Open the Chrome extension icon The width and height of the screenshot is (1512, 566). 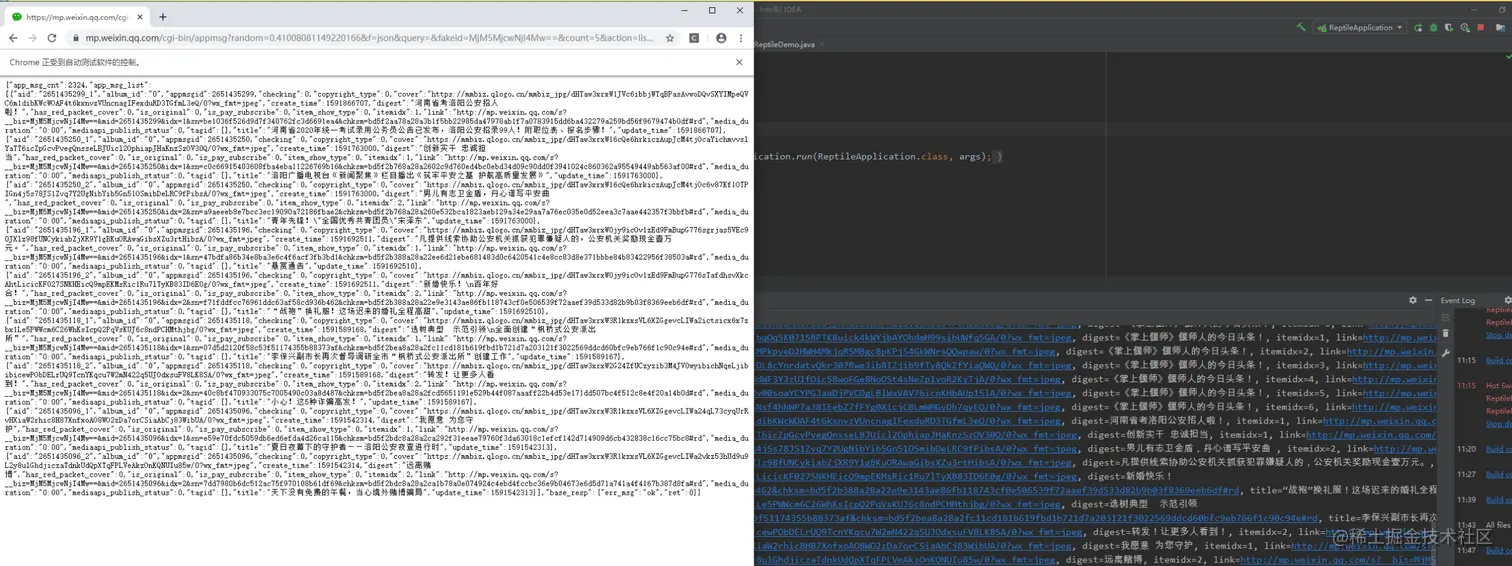[x=695, y=38]
